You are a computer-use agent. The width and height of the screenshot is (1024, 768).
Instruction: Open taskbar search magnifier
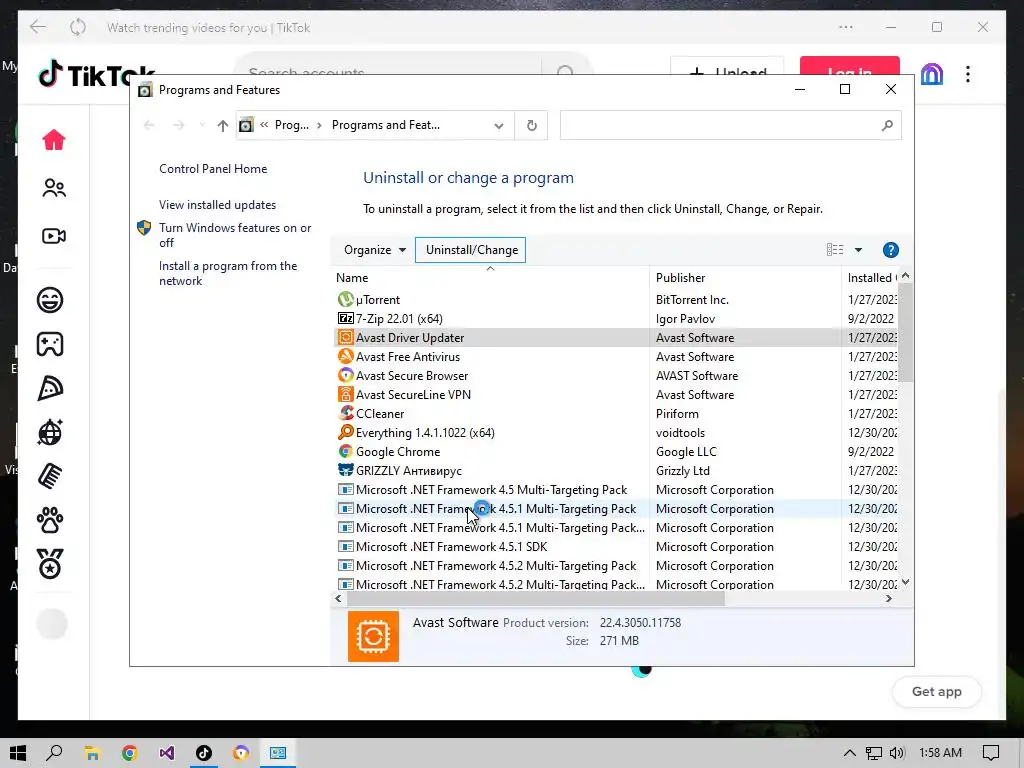pos(55,753)
